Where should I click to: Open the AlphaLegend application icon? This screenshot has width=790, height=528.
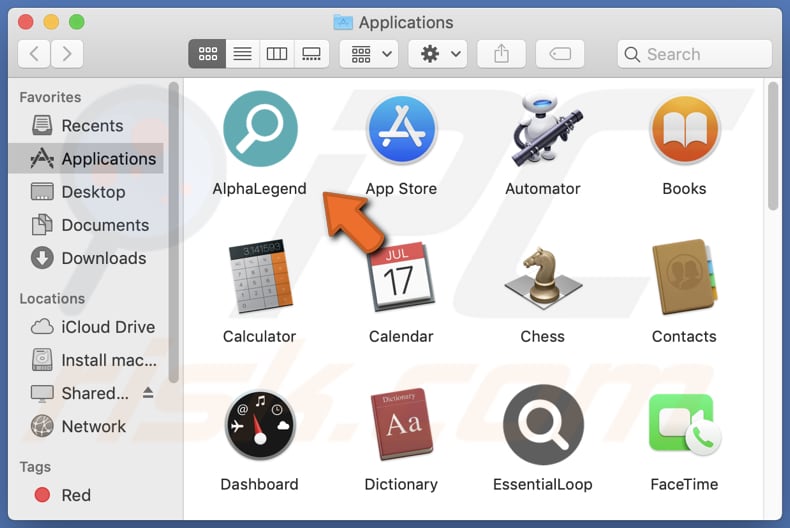click(259, 131)
